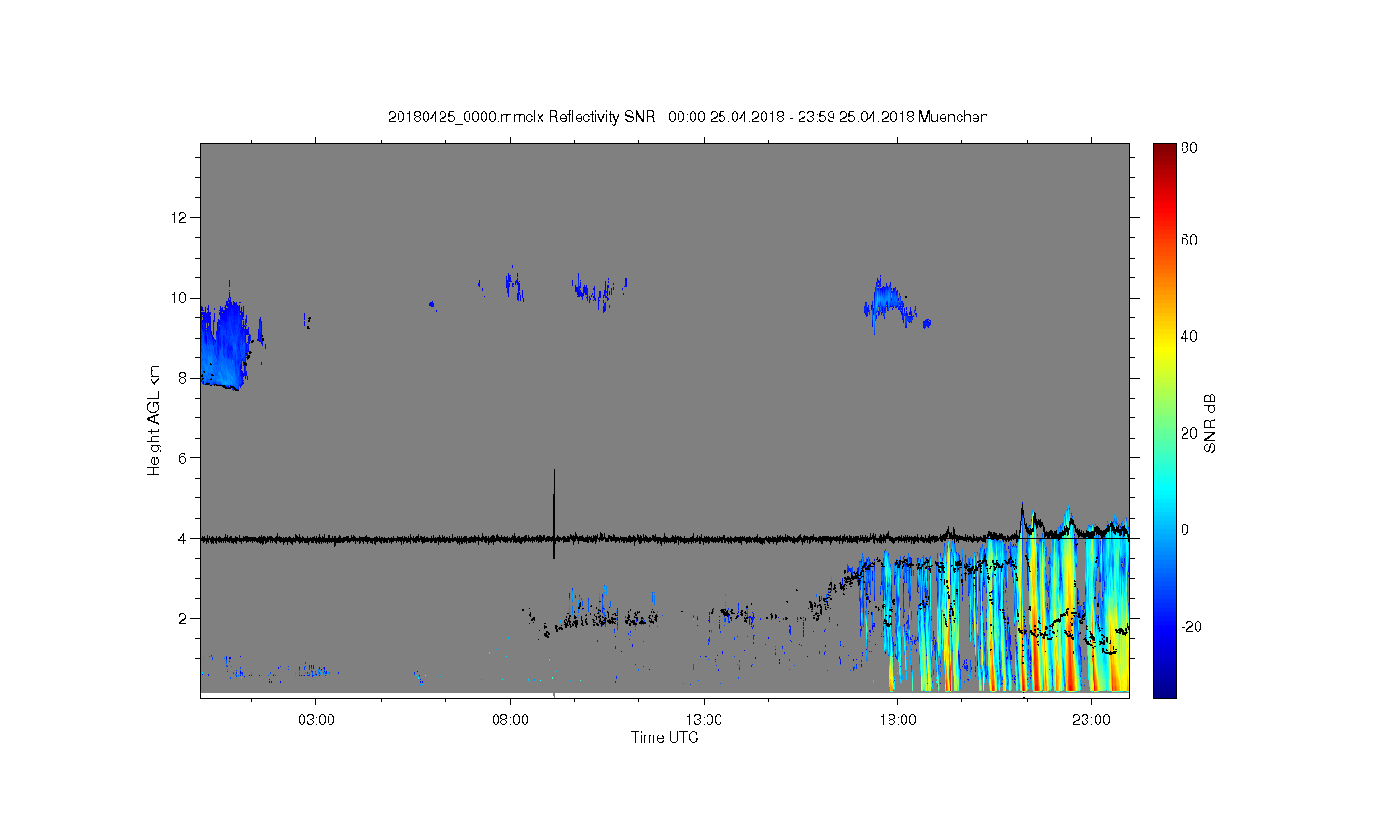Screen dimensions: 1400x840
Task: Click the height tick label 6
Action: coord(183,458)
